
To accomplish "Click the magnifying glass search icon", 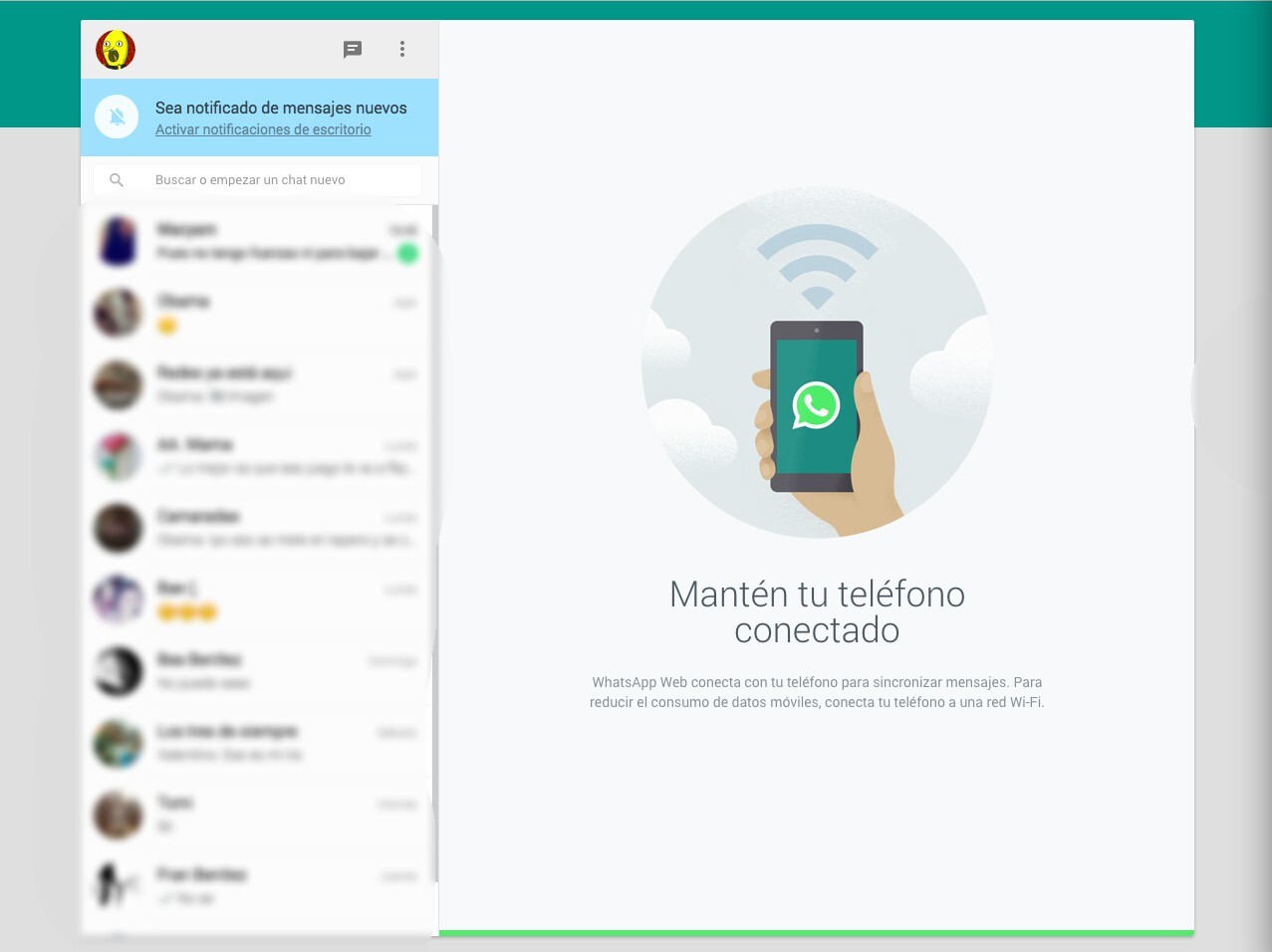I will (x=117, y=179).
